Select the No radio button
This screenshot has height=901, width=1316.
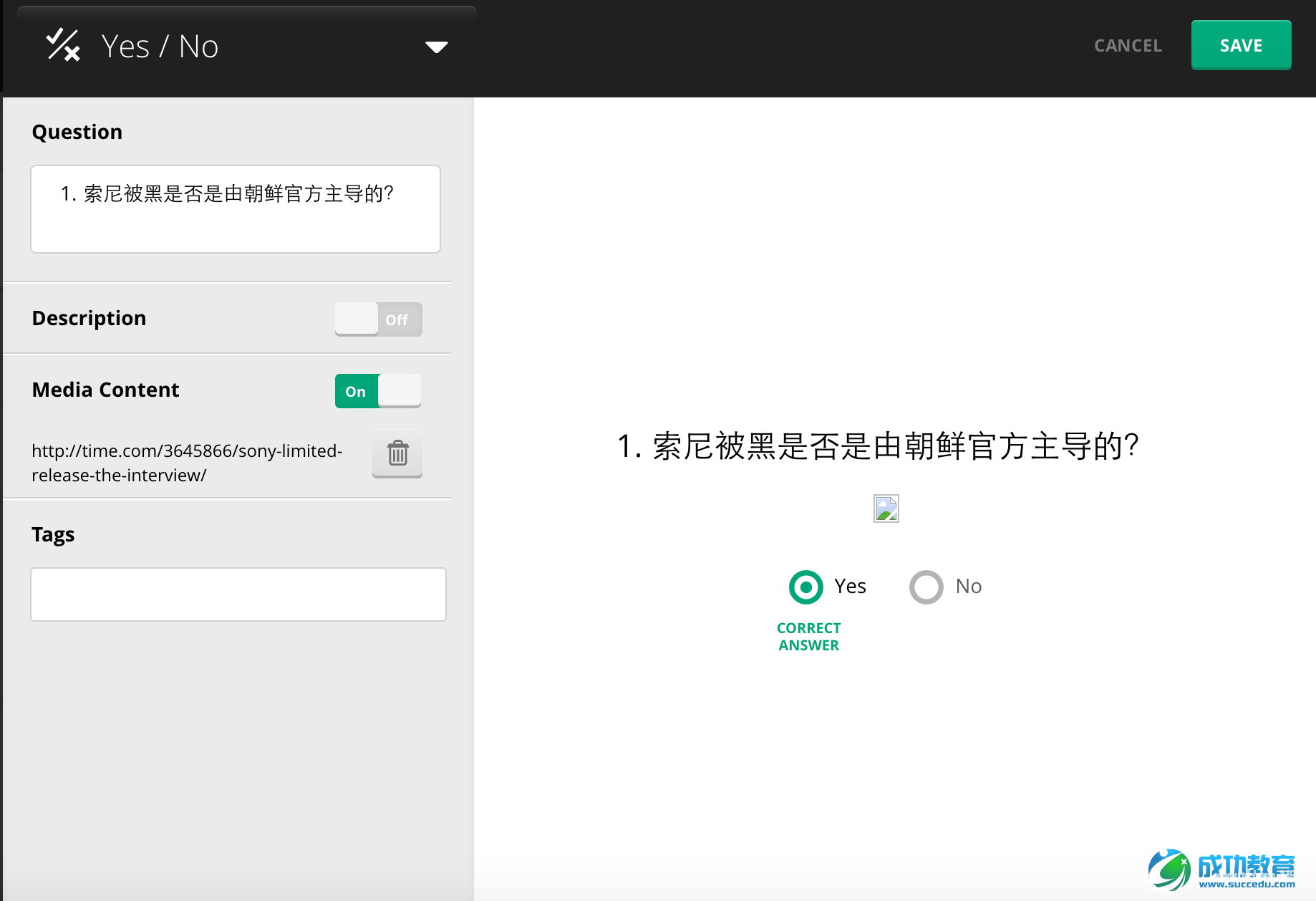pos(926,587)
